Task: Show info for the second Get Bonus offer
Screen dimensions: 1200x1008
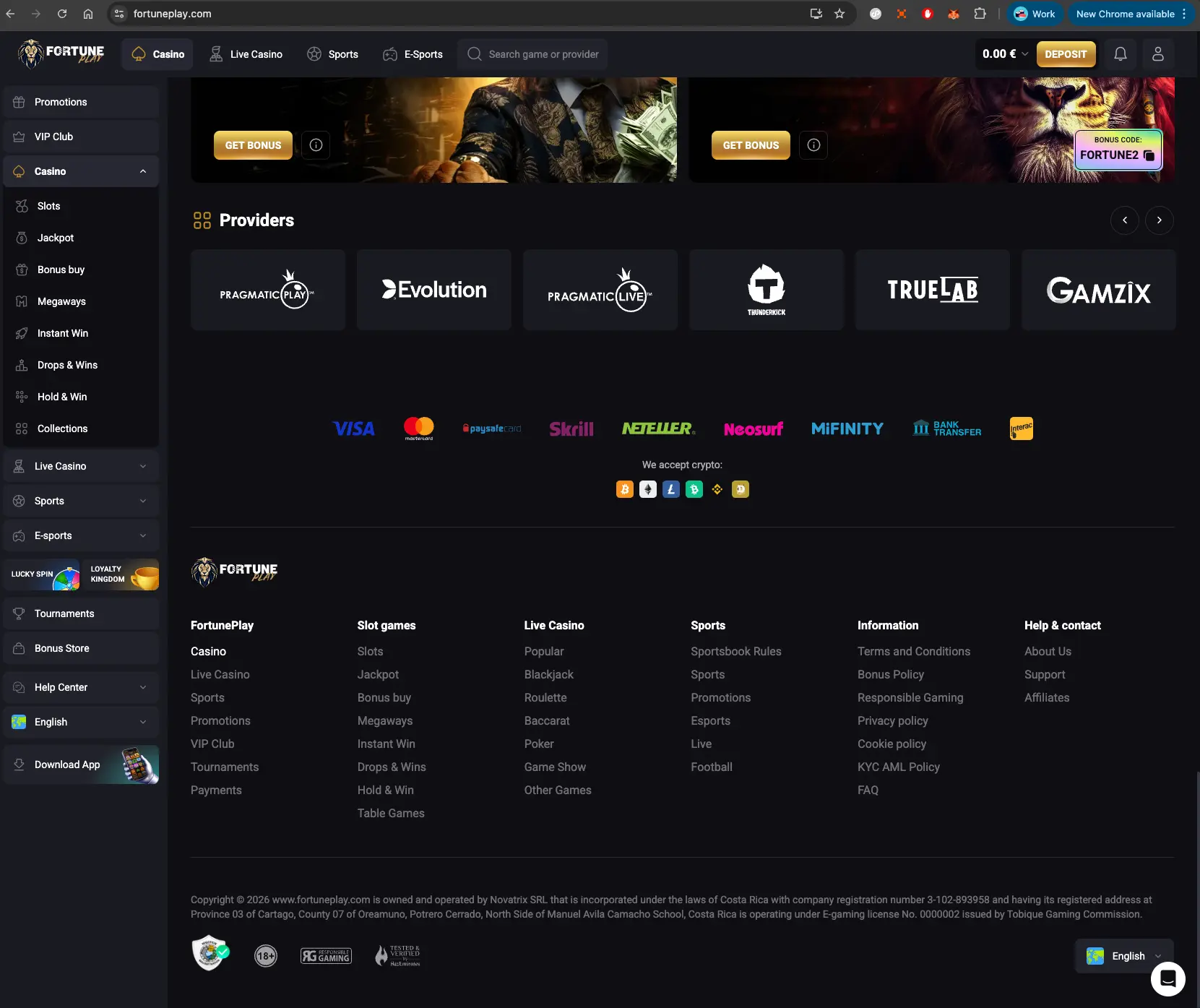Action: (813, 145)
